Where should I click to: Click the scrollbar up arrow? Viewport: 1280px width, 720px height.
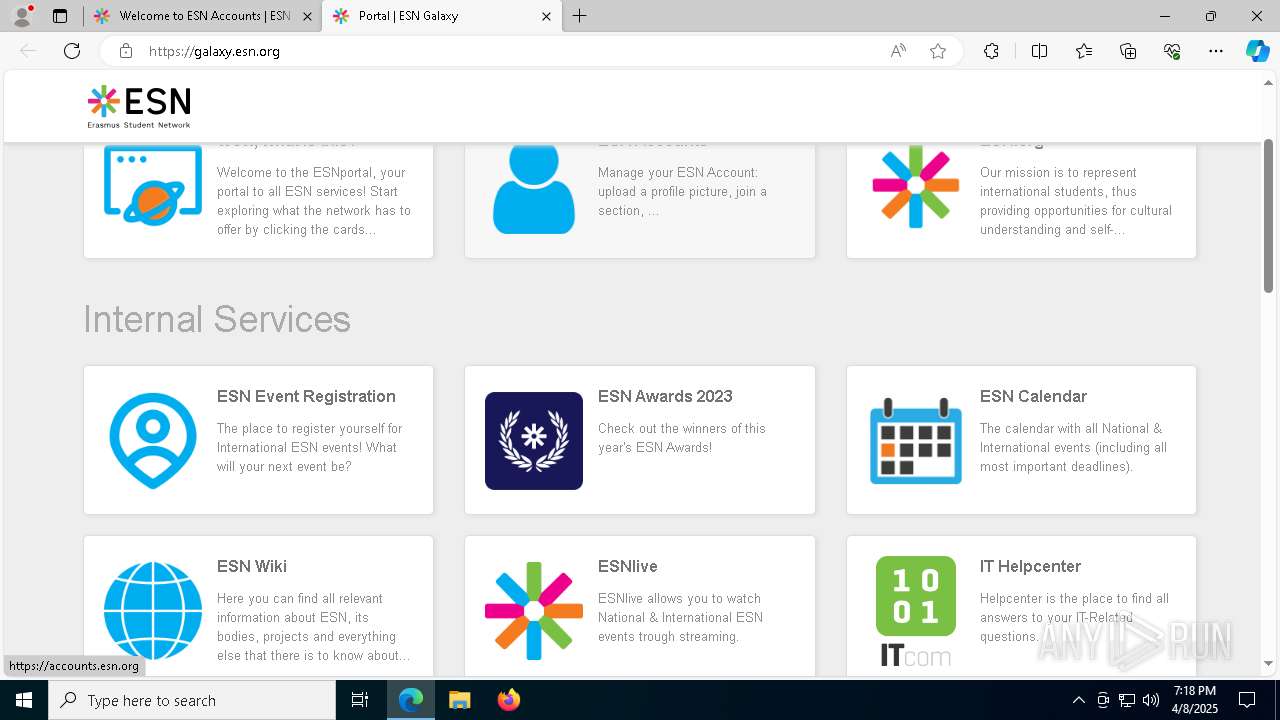1269,83
